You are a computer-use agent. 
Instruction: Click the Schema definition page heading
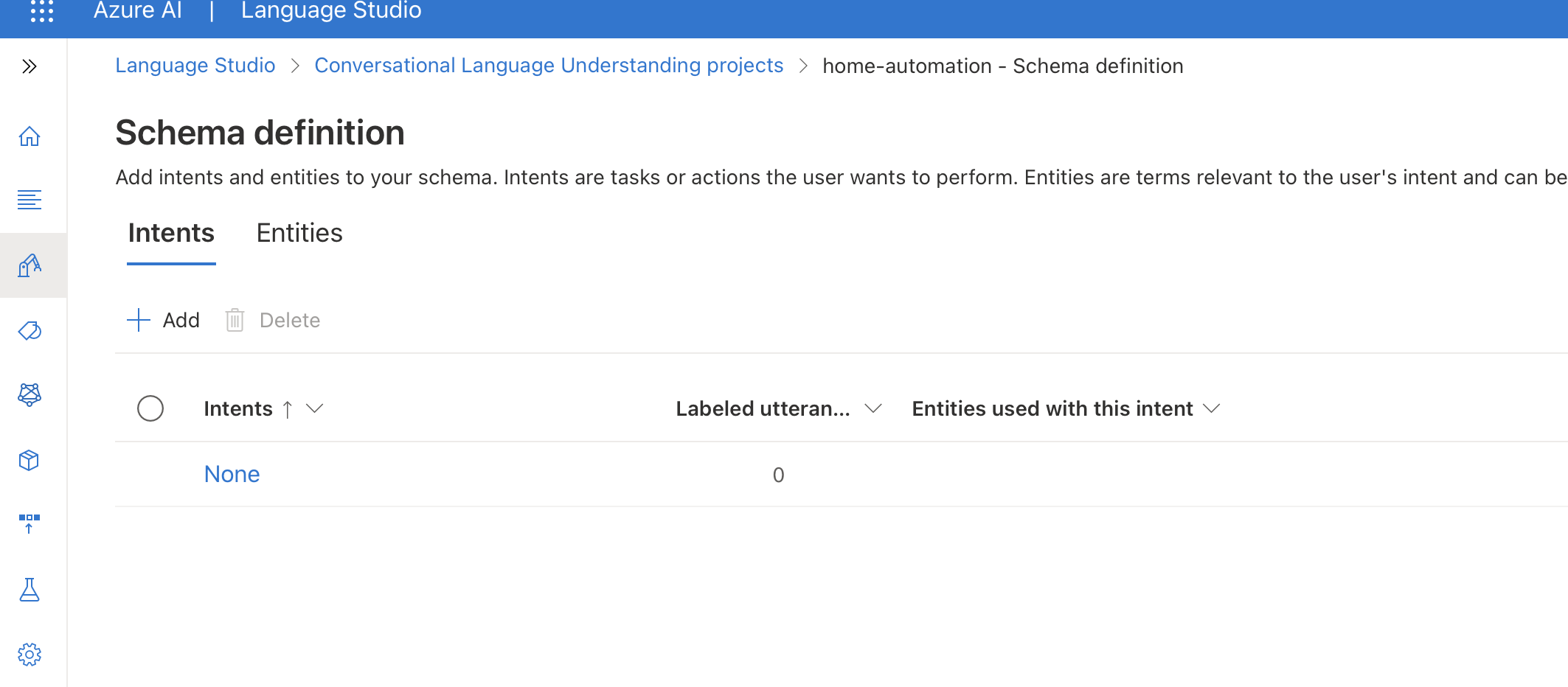click(260, 133)
